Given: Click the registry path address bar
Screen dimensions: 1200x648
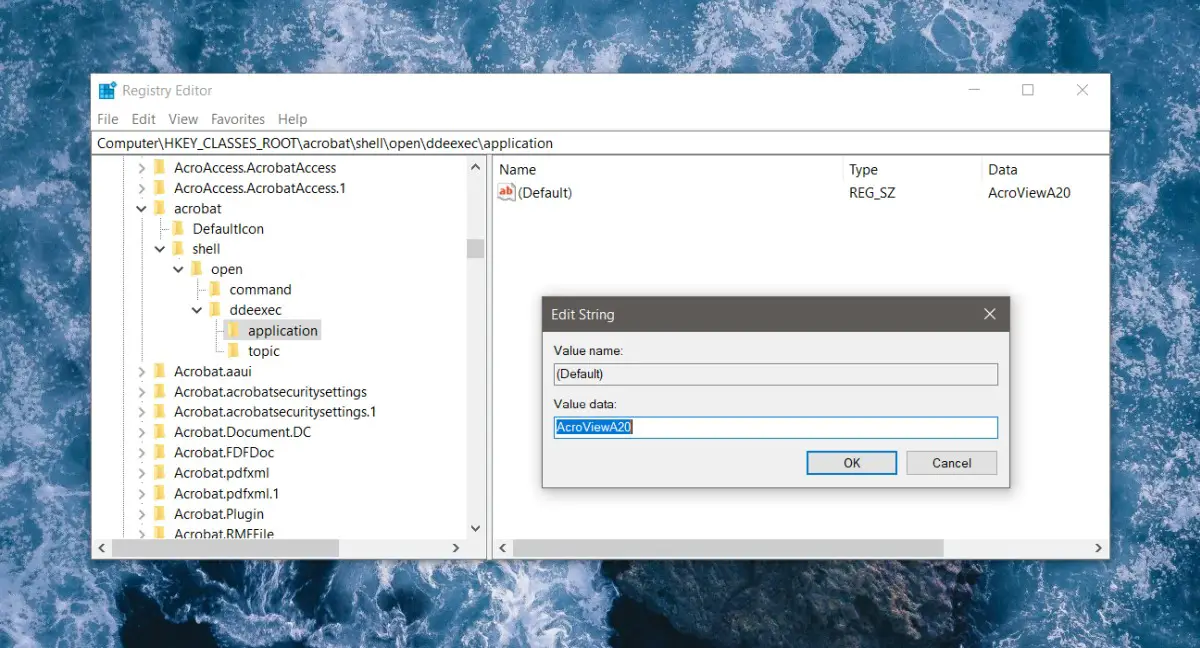Looking at the screenshot, I should 600,143.
